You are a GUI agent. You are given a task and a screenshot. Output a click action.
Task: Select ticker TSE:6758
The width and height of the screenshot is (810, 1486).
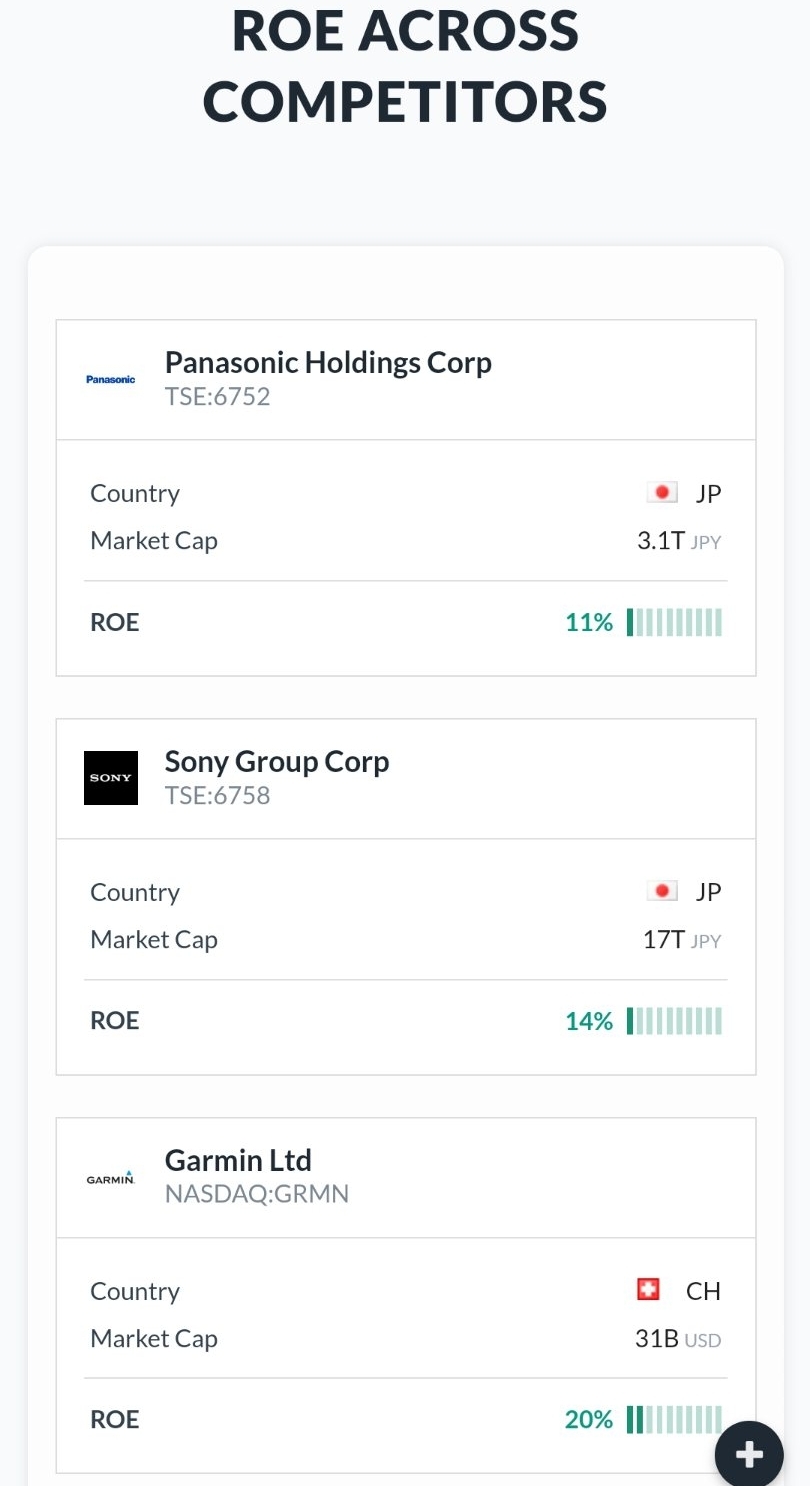pyautogui.click(x=217, y=796)
